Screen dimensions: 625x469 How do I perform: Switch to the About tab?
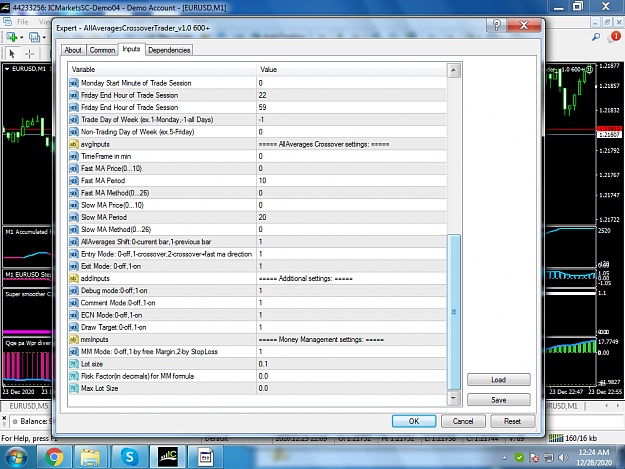(73, 50)
